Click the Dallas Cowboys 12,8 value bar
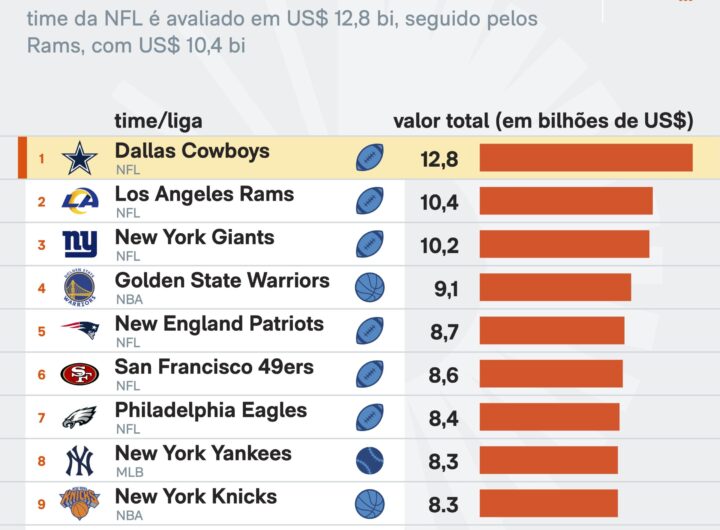 586,158
